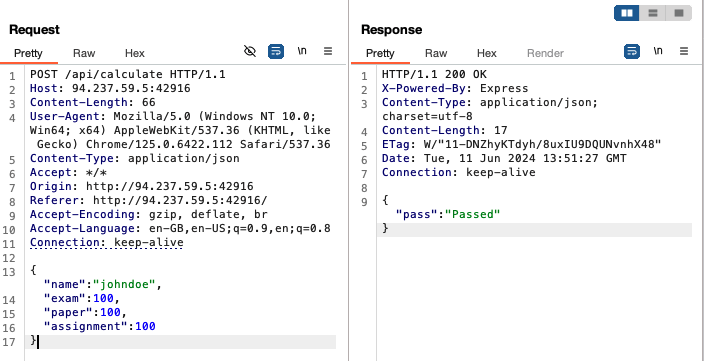The height and width of the screenshot is (361, 704).
Task: Click the User-Agent header line
Action: tap(180, 130)
